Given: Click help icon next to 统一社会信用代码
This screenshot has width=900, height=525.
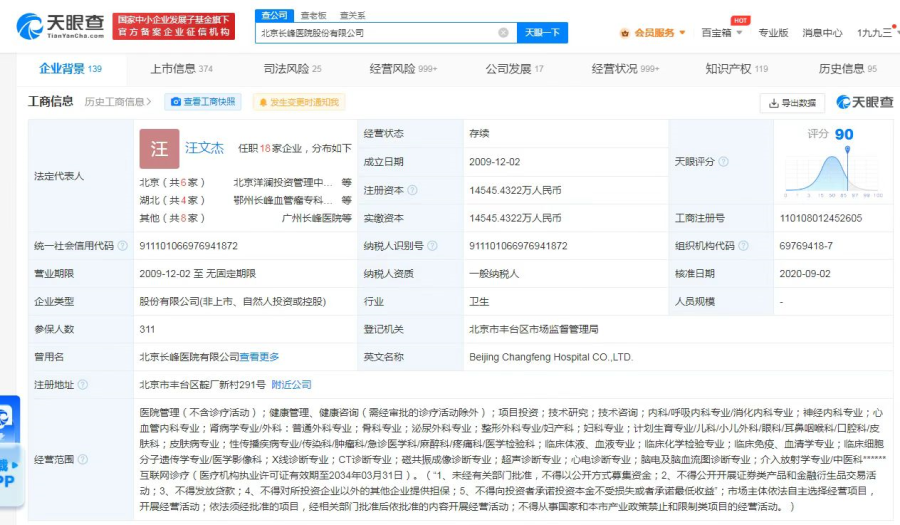Looking at the screenshot, I should 122,246.
